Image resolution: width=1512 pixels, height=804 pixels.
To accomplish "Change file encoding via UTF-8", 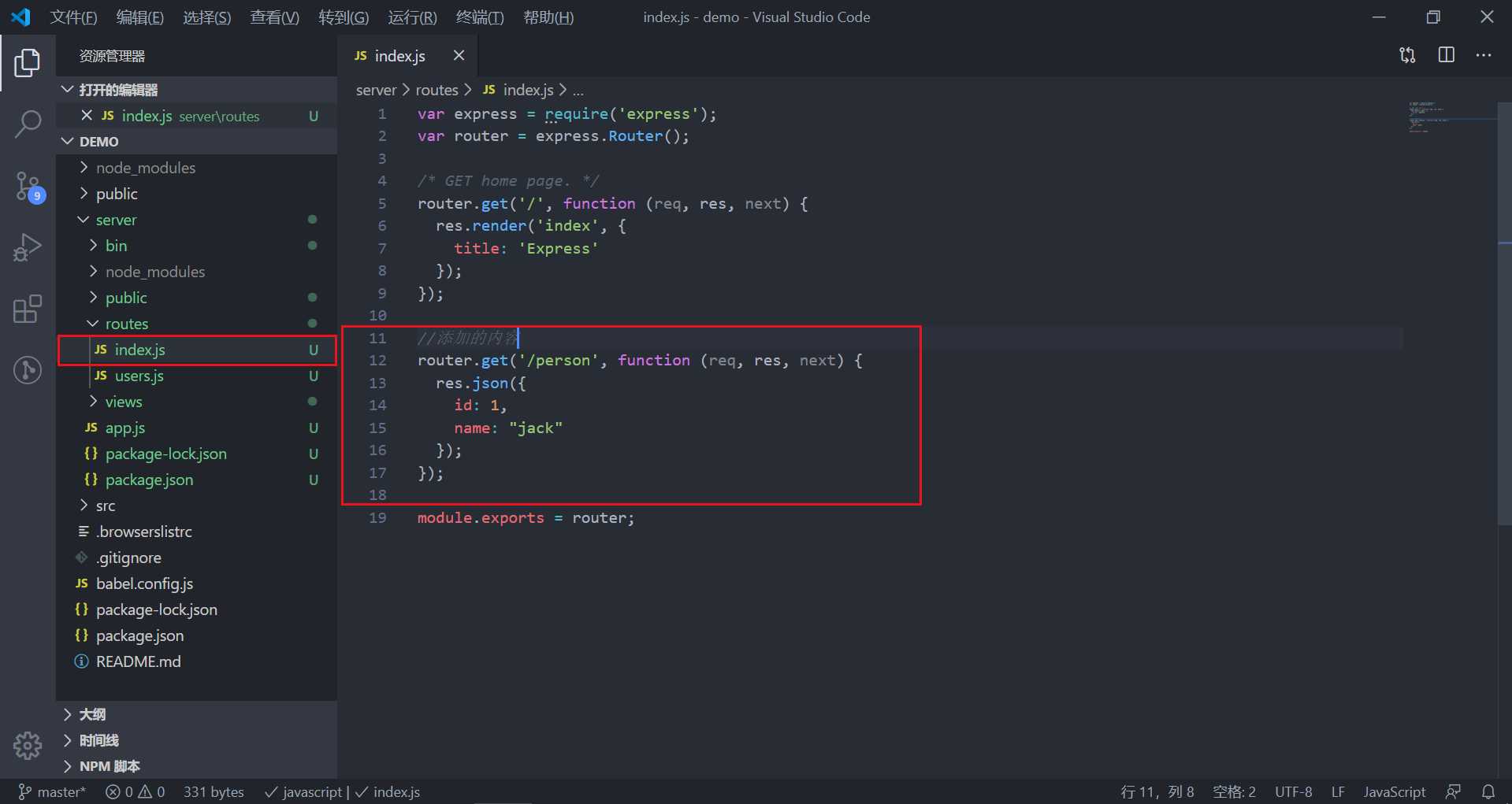I will tap(1294, 791).
